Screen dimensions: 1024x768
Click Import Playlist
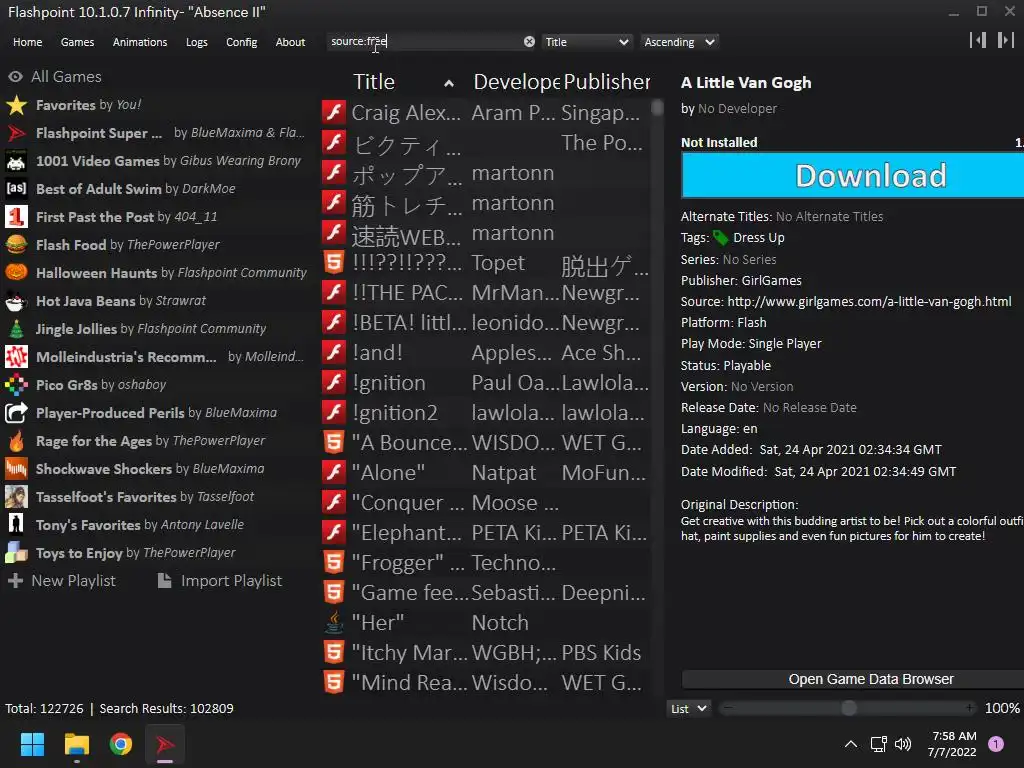220,581
